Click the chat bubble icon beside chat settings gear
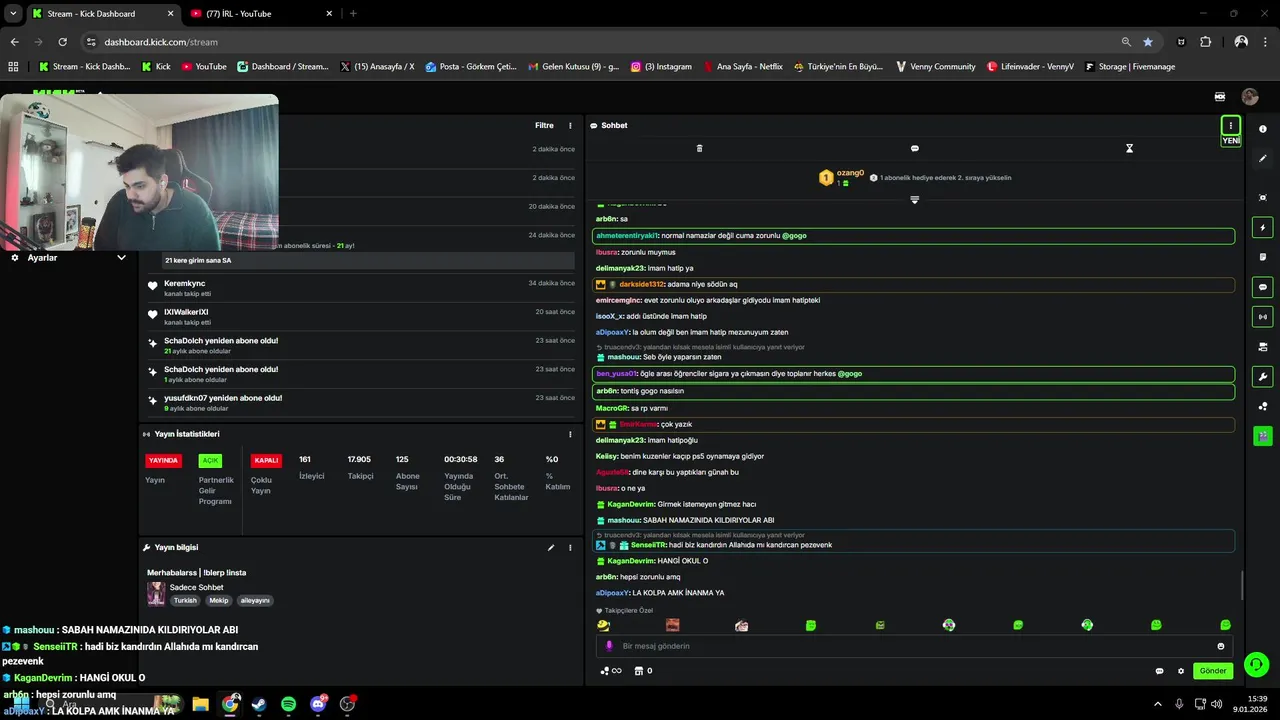This screenshot has width=1280, height=720. pos(1160,671)
